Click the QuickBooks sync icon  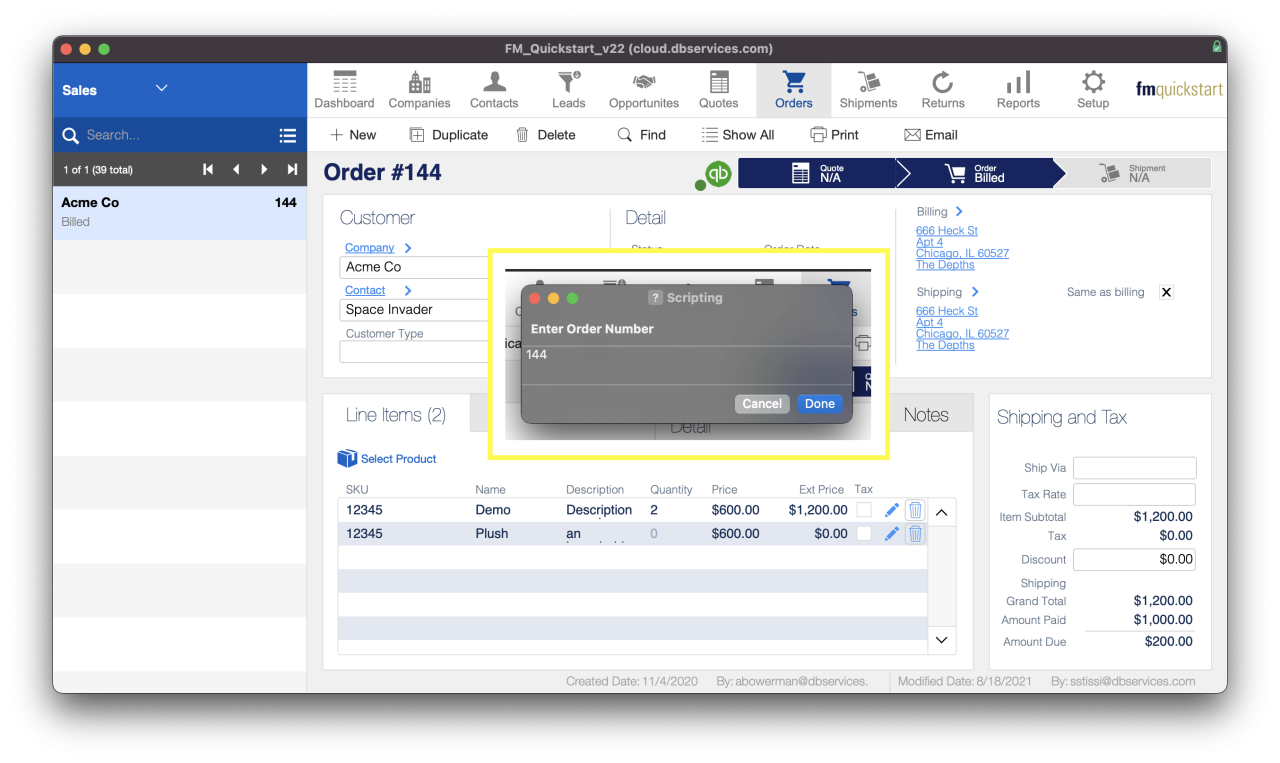point(717,174)
